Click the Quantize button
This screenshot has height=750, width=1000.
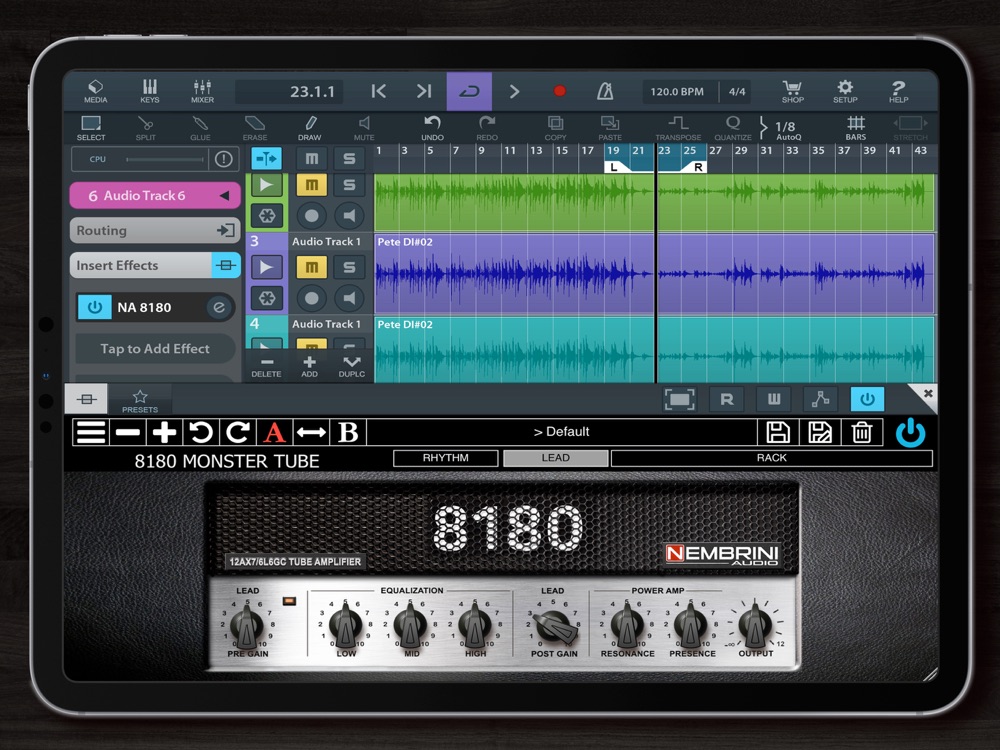pos(733,128)
